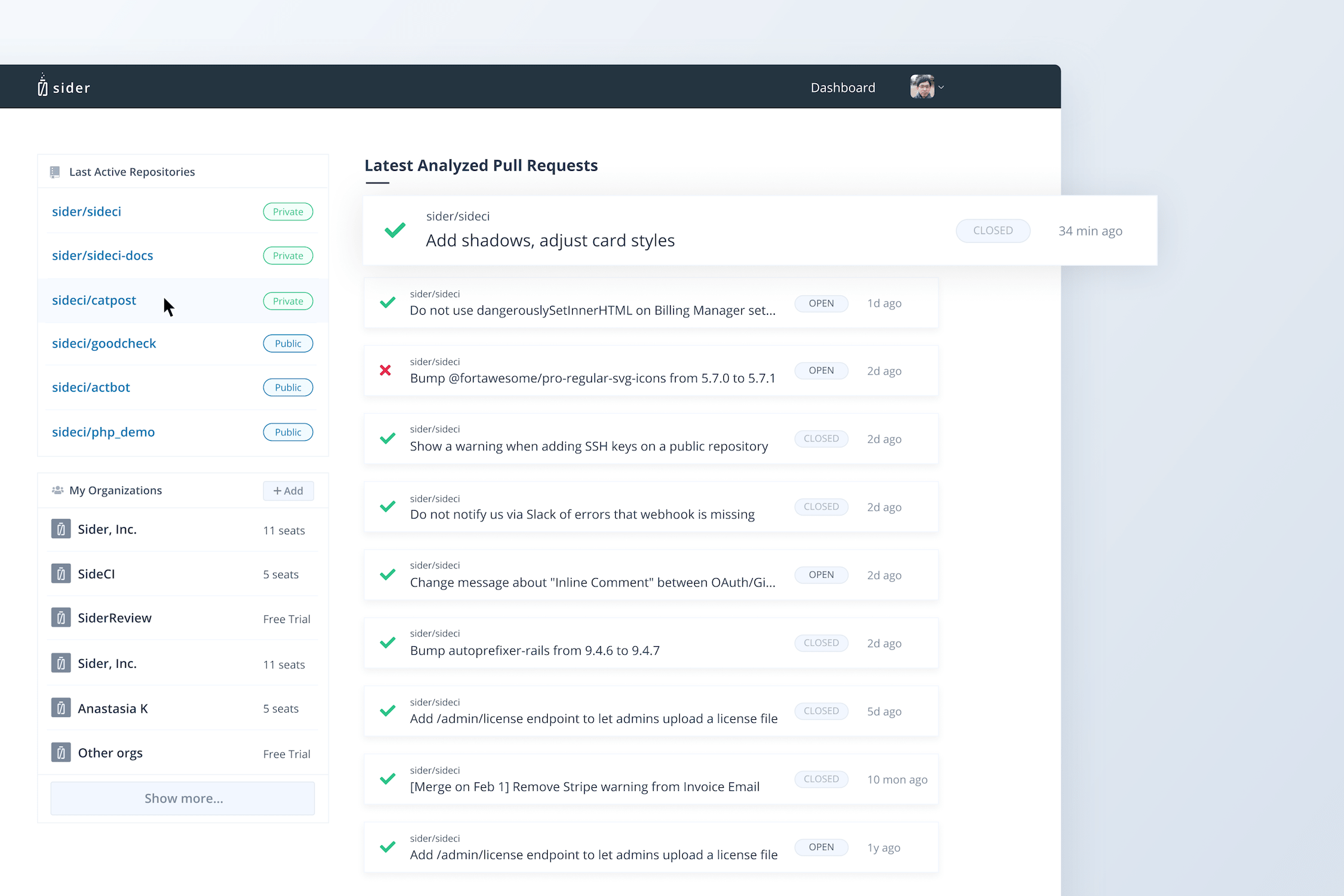This screenshot has height=896, width=1344.
Task: Click the My Organizations people icon
Action: (x=57, y=490)
